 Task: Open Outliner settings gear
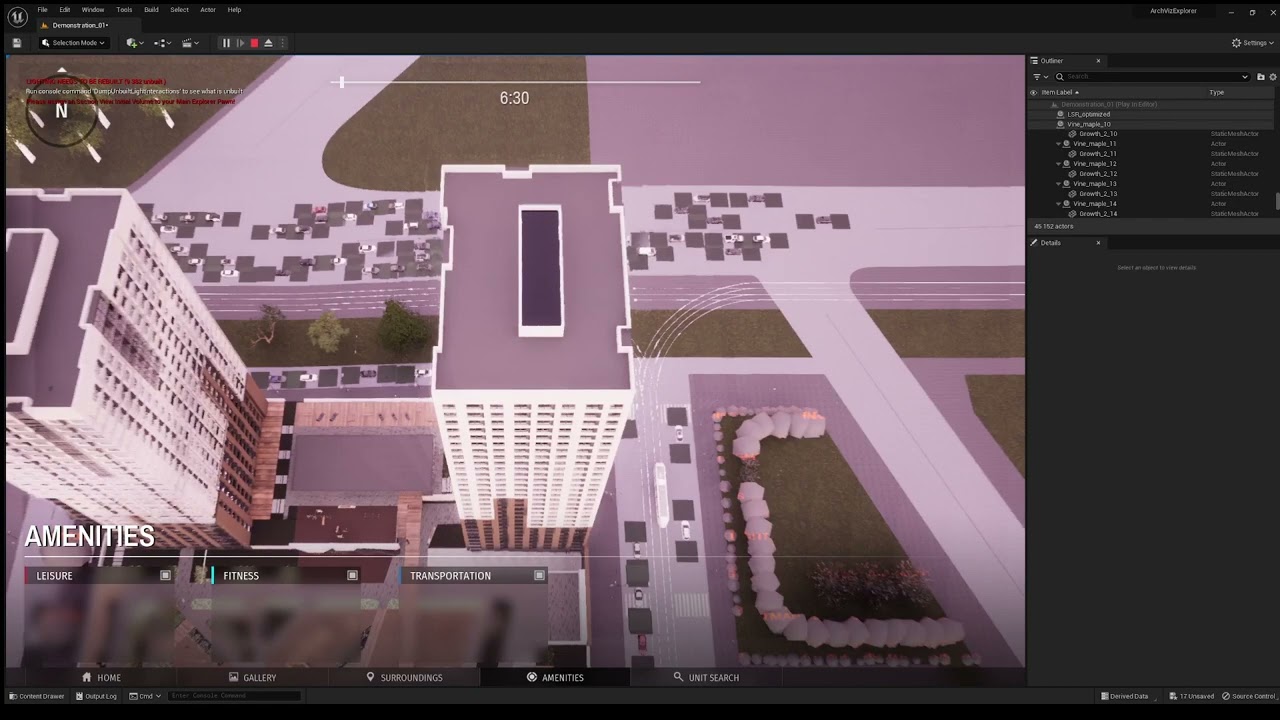pyautogui.click(x=1273, y=77)
